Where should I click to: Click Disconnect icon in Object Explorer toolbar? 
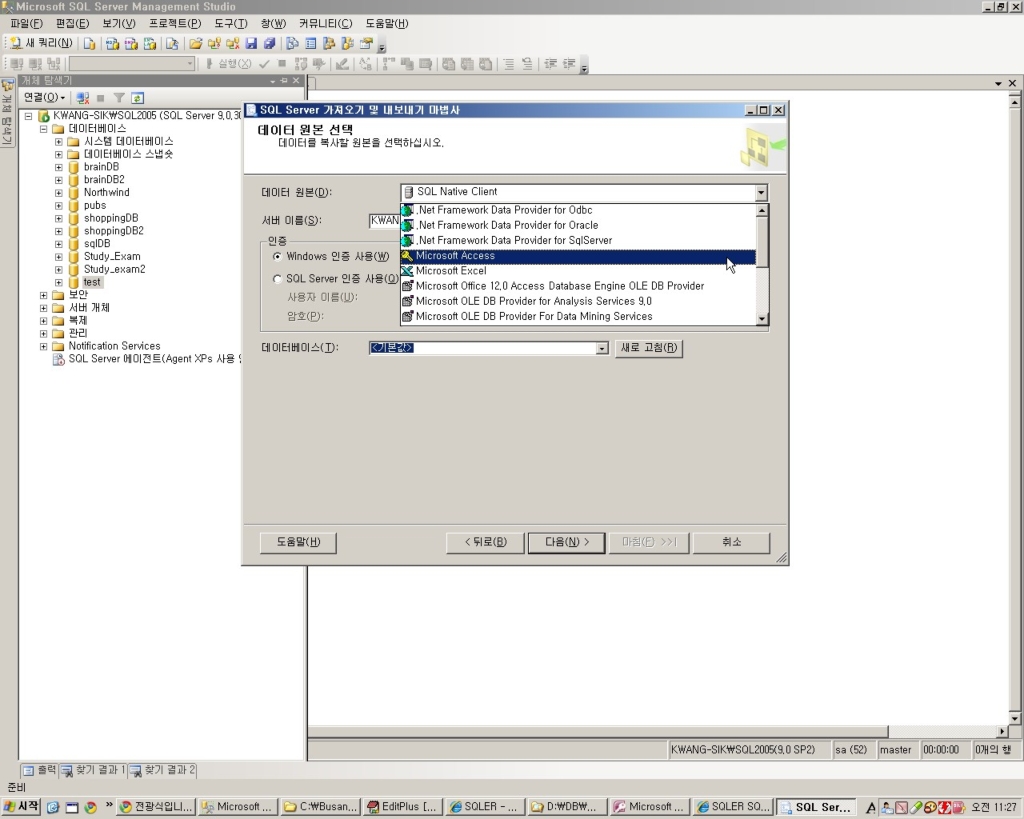tap(83, 98)
